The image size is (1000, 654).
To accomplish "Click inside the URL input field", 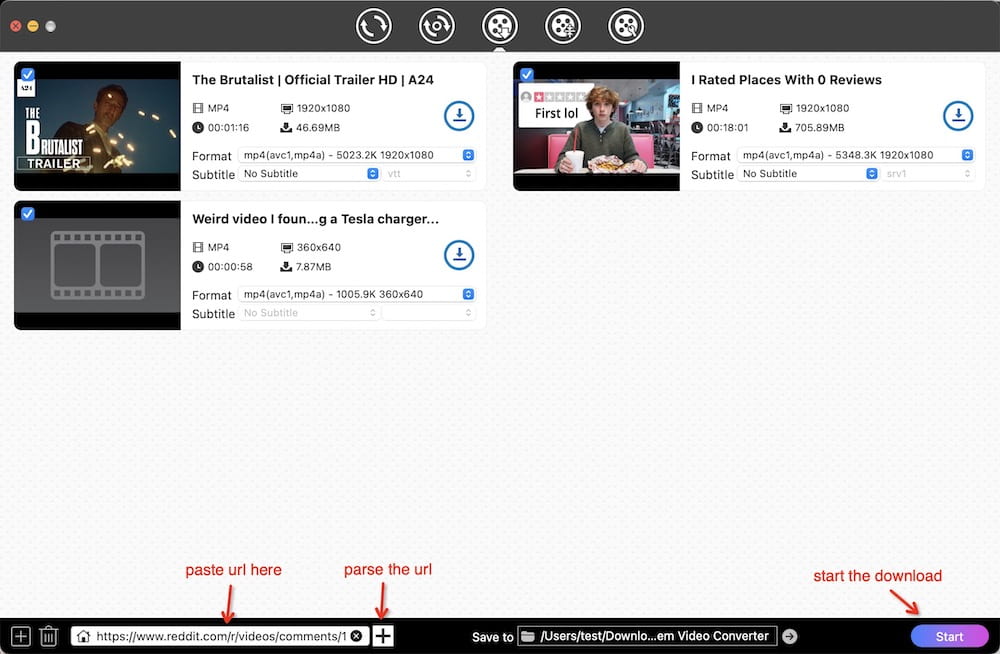I will pyautogui.click(x=220, y=636).
